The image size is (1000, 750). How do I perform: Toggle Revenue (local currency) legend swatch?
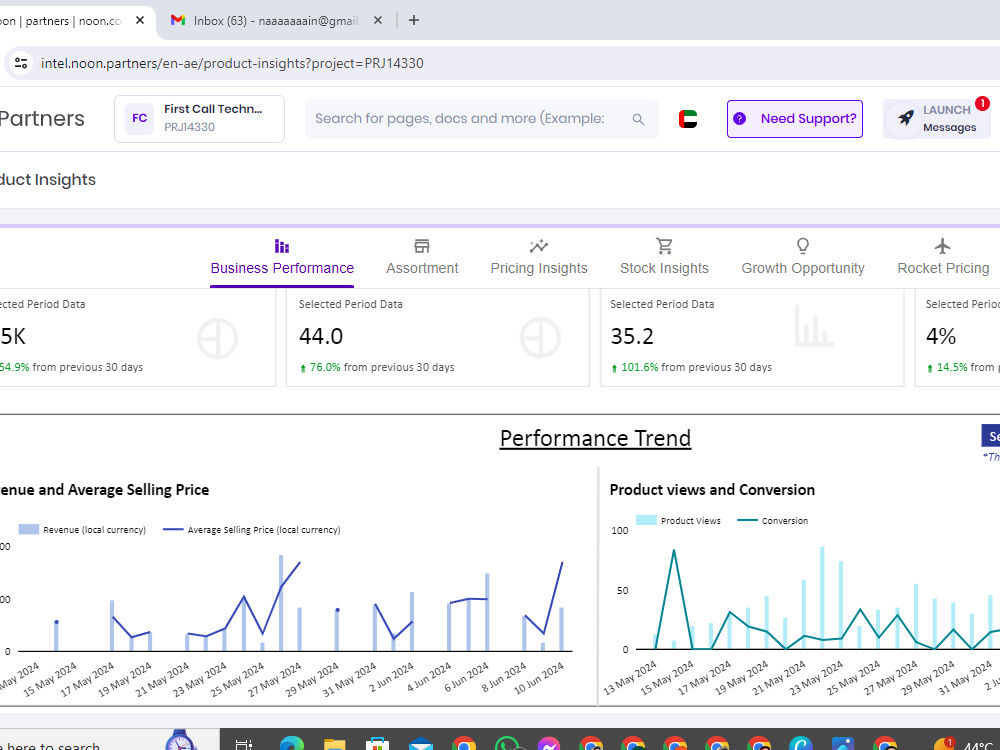[29, 529]
